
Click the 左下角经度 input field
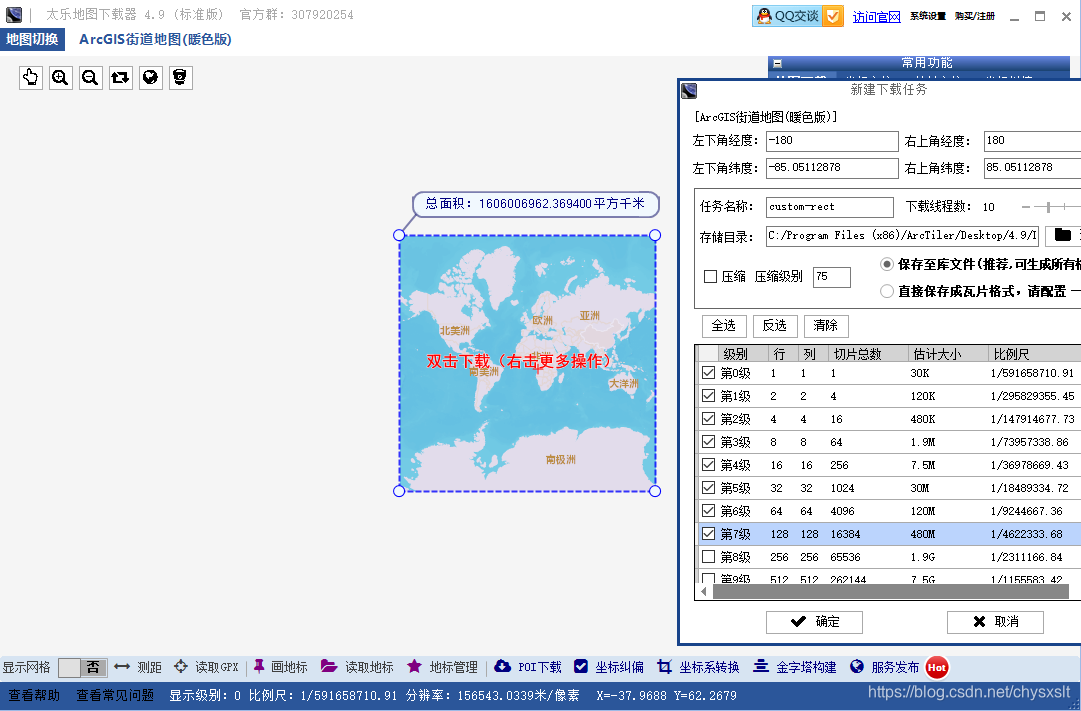pos(832,141)
